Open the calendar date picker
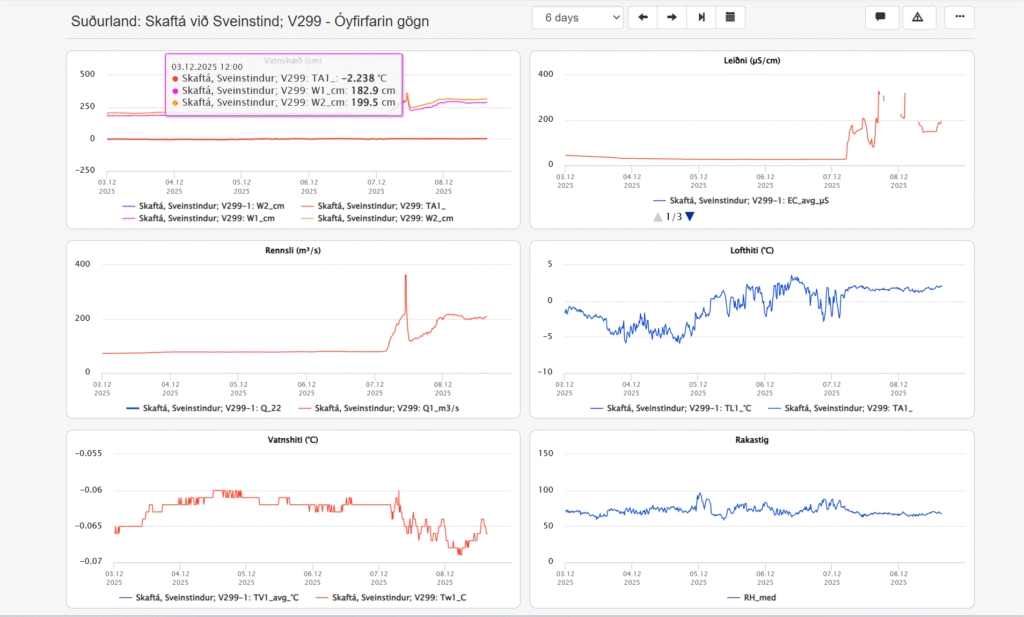The width and height of the screenshot is (1024, 617). (x=731, y=17)
